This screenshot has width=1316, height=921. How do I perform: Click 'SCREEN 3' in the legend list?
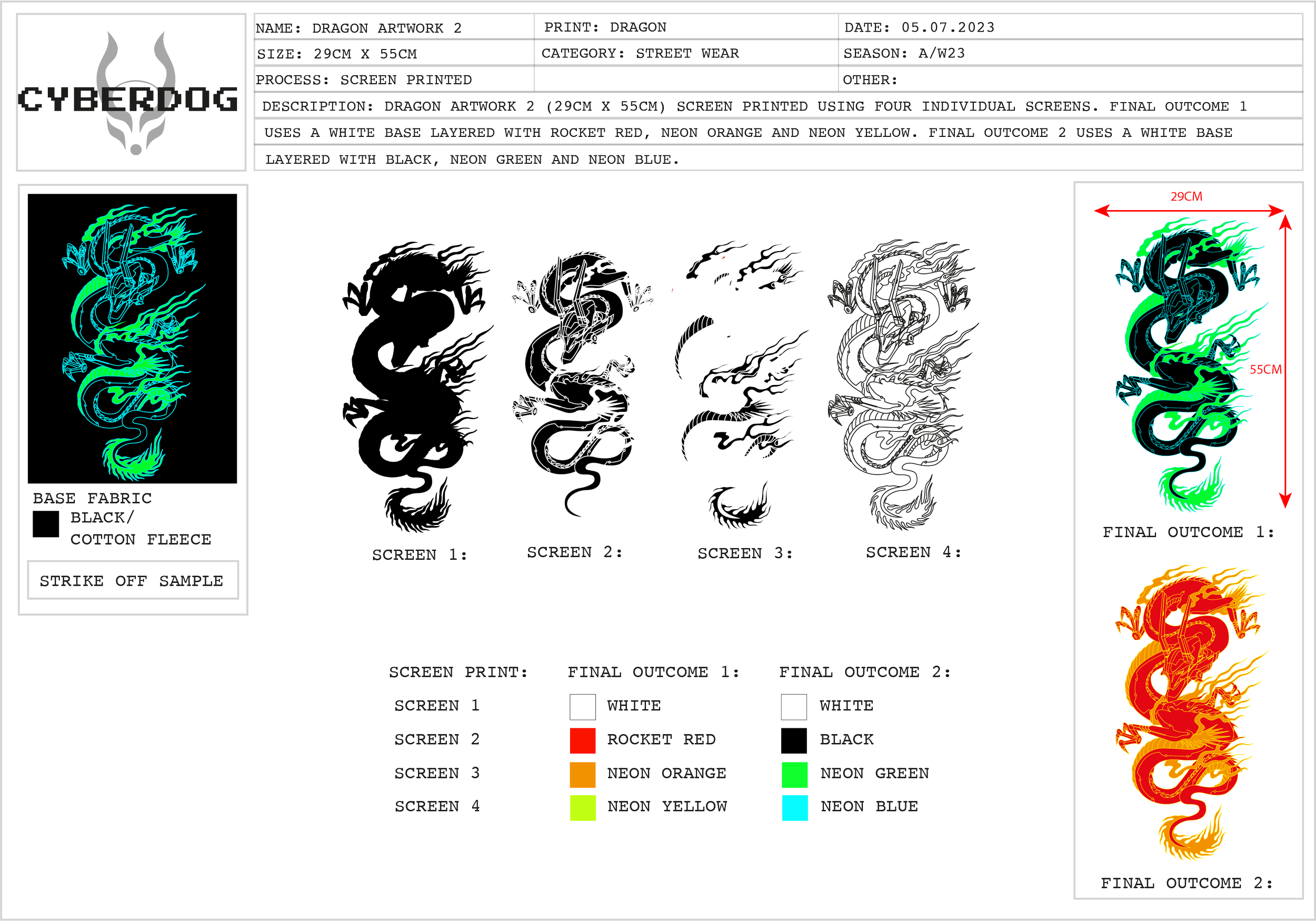click(437, 773)
